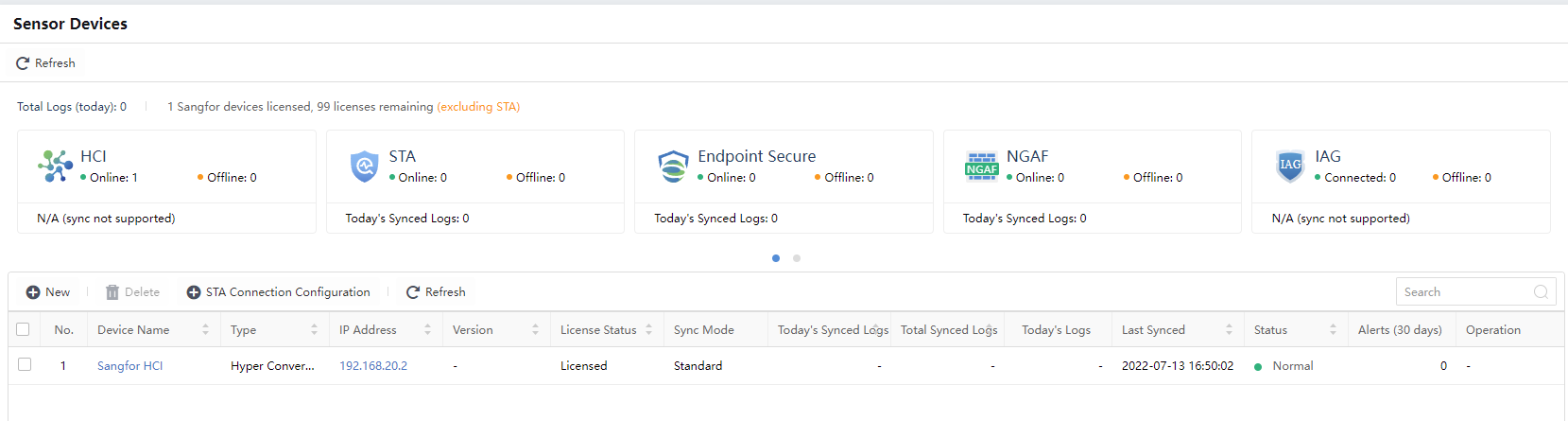Click the IAG shield icon

click(1290, 166)
